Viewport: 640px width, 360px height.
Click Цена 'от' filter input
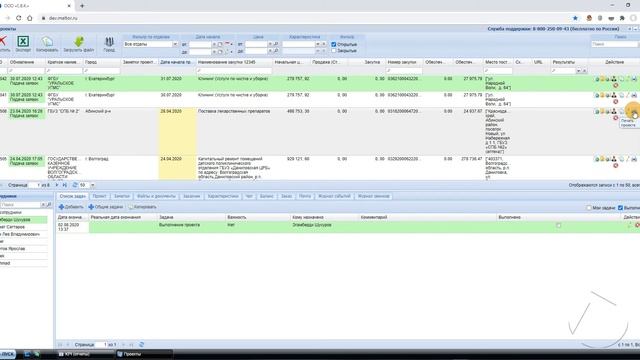[256, 44]
